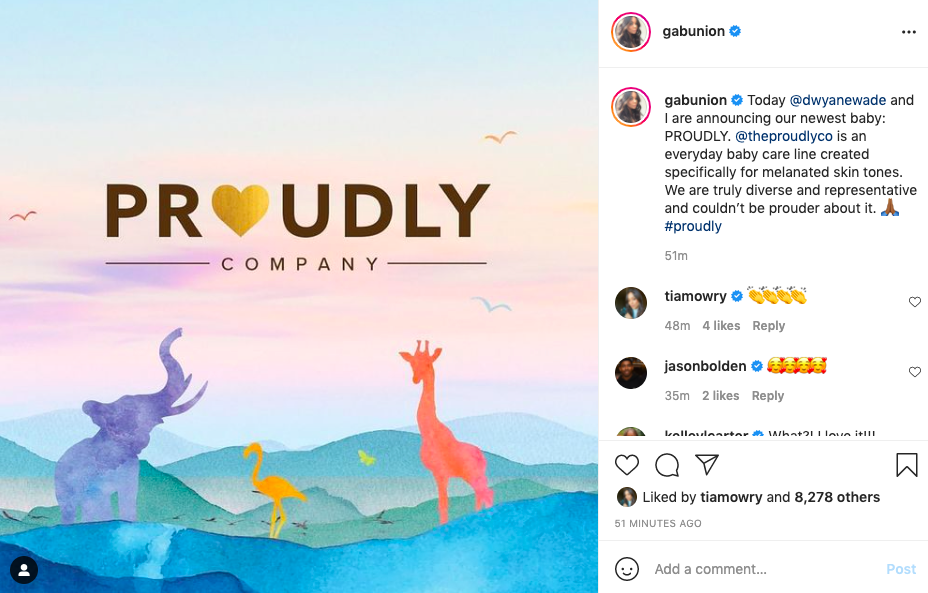Like jasonbolden's comment heart
The width and height of the screenshot is (928, 593).
(915, 372)
